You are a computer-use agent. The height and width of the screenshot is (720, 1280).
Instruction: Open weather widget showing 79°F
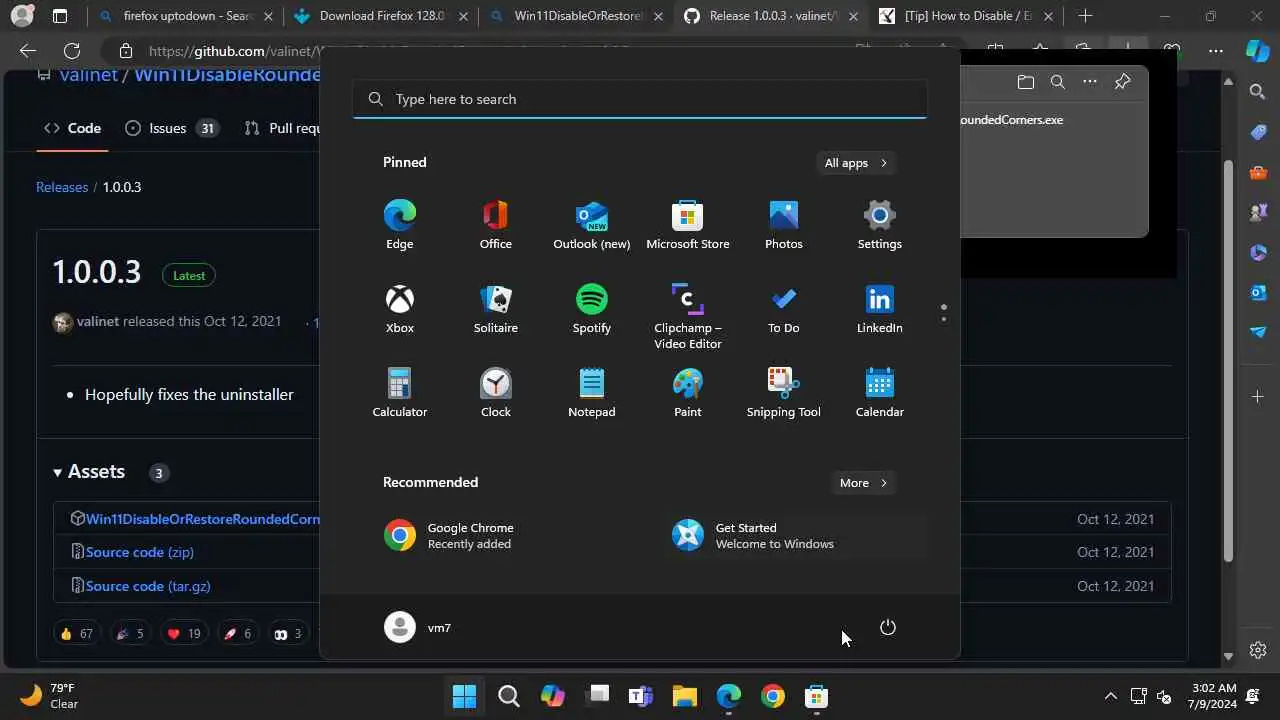(50, 696)
